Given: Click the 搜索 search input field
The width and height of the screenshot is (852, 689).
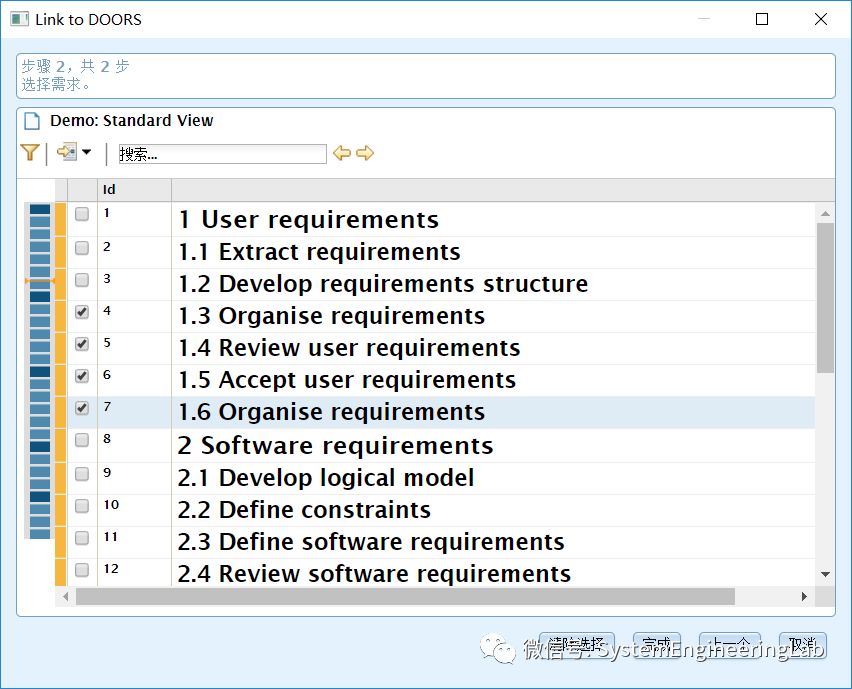Looking at the screenshot, I should 223,154.
